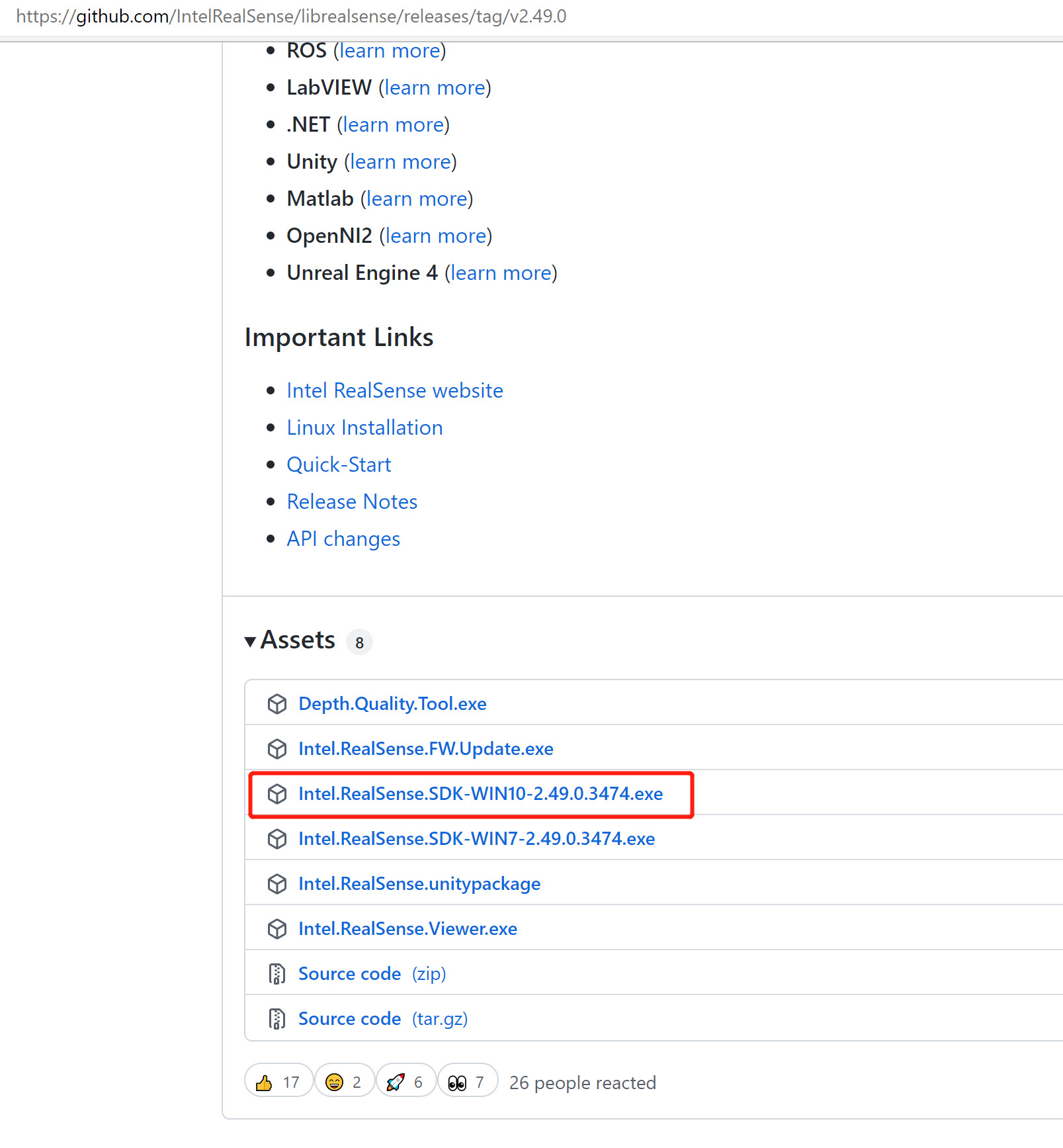Image resolution: width=1063 pixels, height=1148 pixels.
Task: Open the .NET learn more link
Action: pyautogui.click(x=394, y=125)
